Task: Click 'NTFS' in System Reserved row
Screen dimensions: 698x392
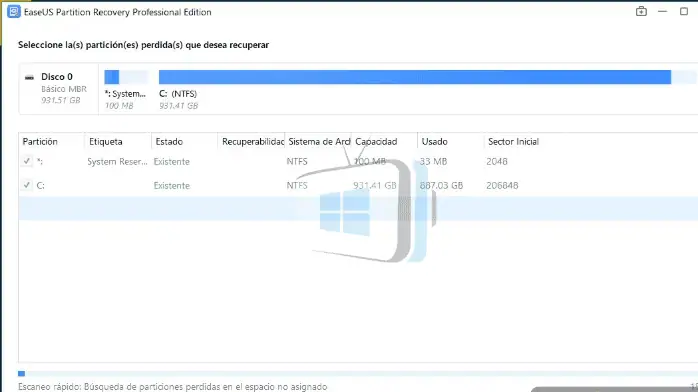Action: coord(297,162)
